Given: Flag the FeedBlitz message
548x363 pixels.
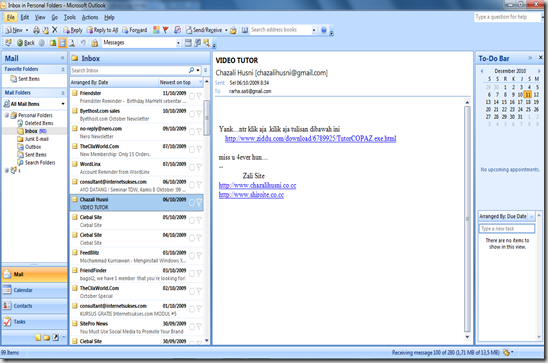Looking at the screenshot, I should tap(199, 256).
